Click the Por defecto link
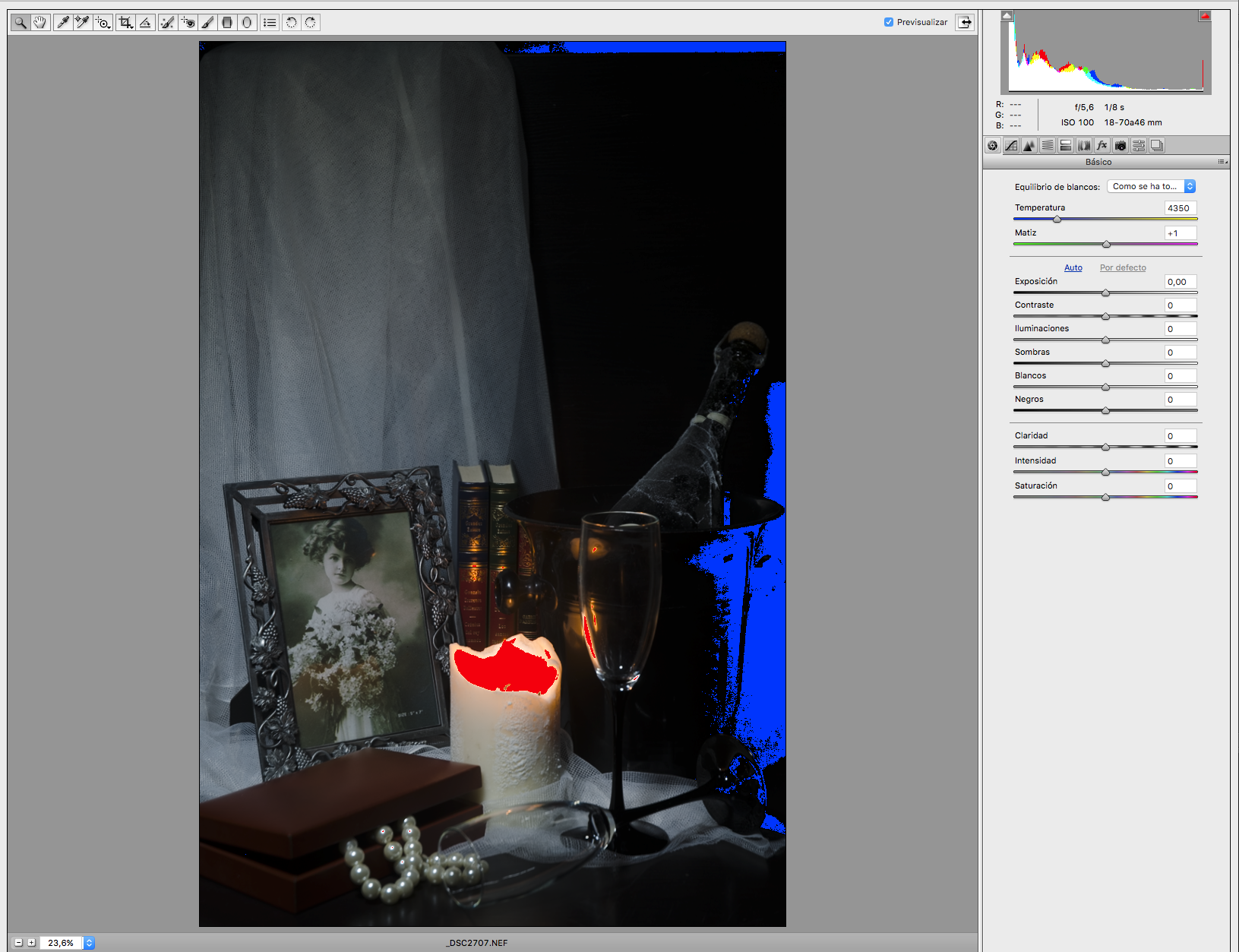This screenshot has height=952, width=1239. tap(1123, 267)
